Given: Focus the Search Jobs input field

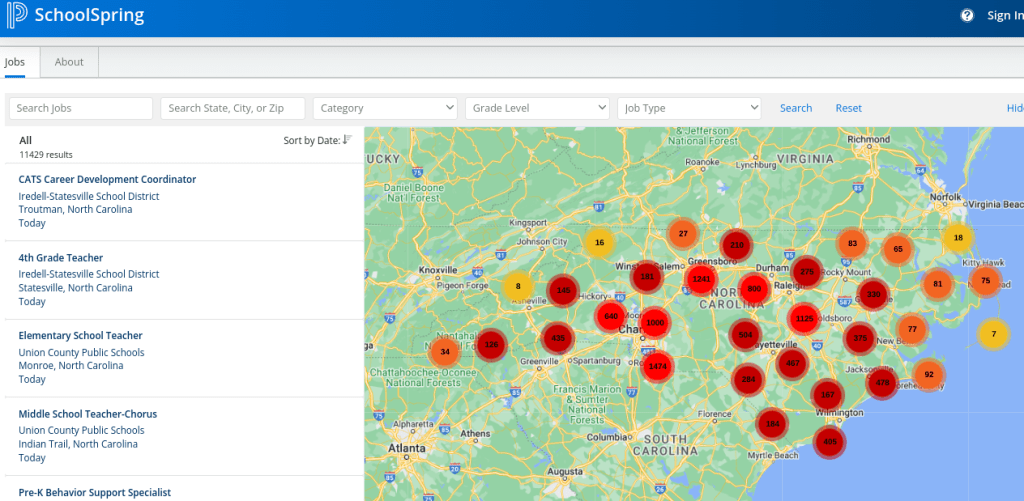Looking at the screenshot, I should pyautogui.click(x=81, y=108).
